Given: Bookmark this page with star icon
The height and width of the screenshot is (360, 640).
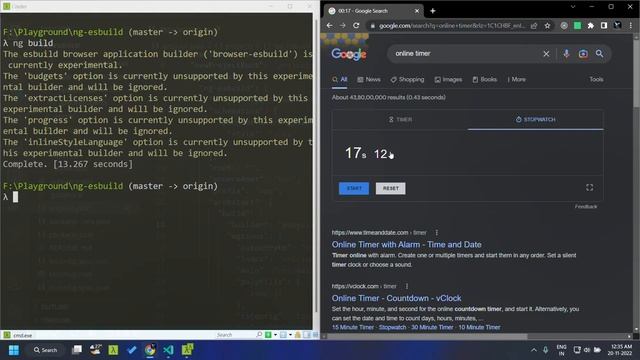Looking at the screenshot, I should pyautogui.click(x=547, y=26).
